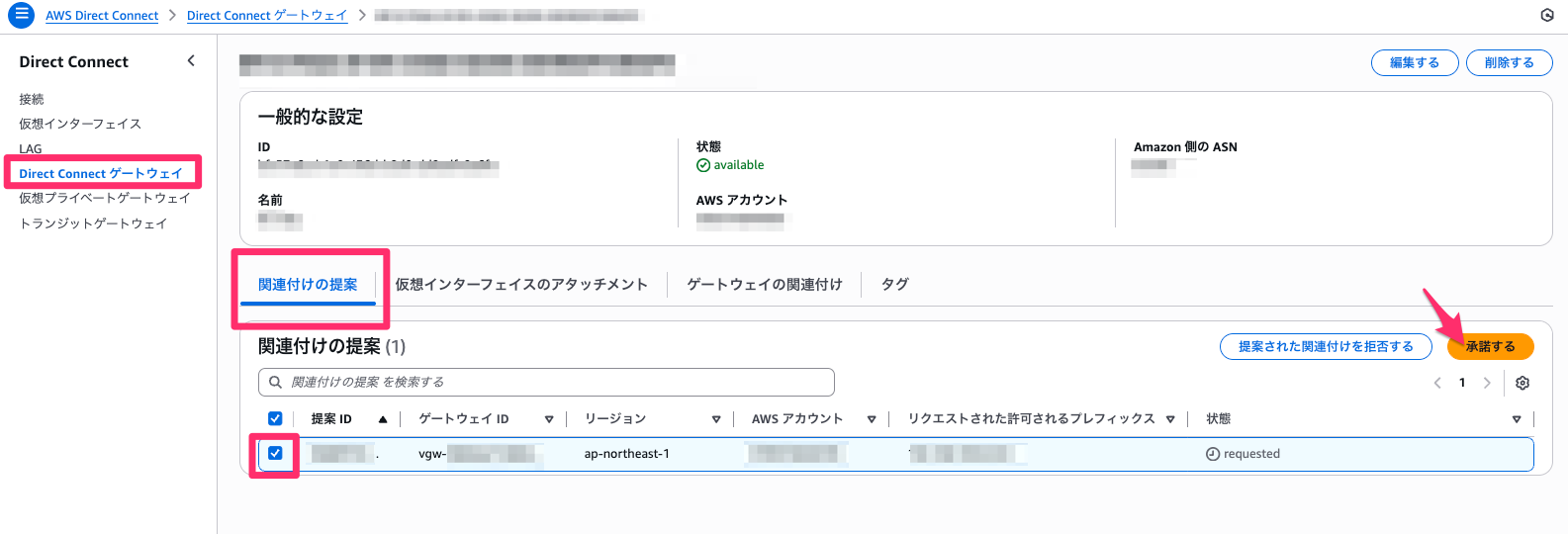Click the search magnifier icon

(276, 382)
